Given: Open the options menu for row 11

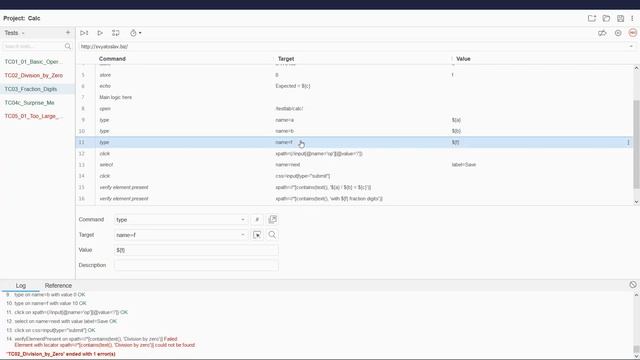Looking at the screenshot, I should (x=628, y=142).
